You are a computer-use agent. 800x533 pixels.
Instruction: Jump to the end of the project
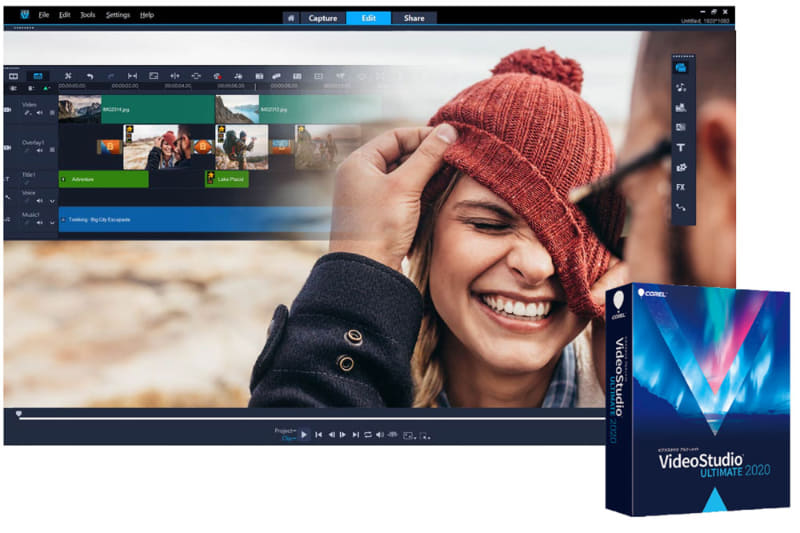tap(356, 435)
